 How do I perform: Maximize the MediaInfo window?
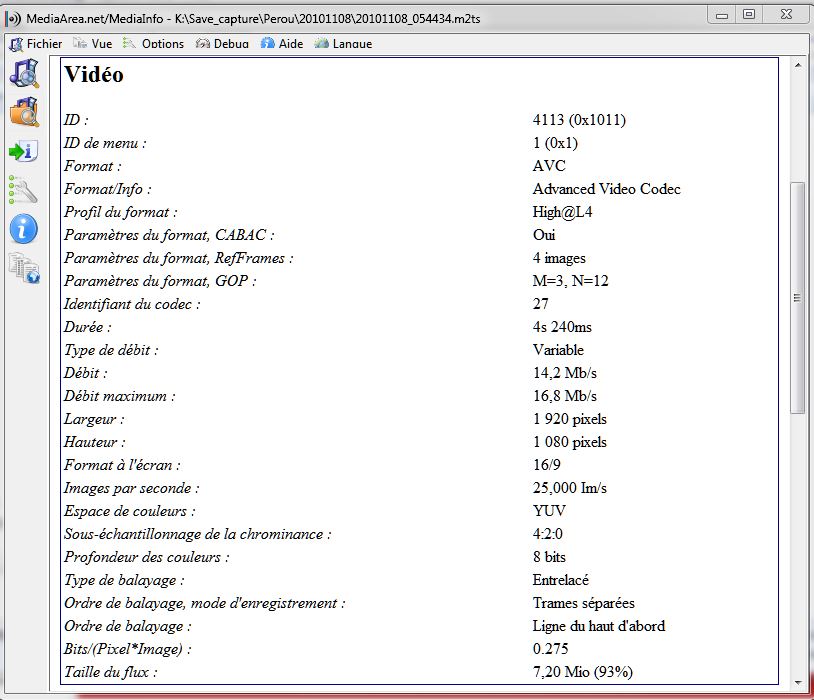pyautogui.click(x=749, y=15)
